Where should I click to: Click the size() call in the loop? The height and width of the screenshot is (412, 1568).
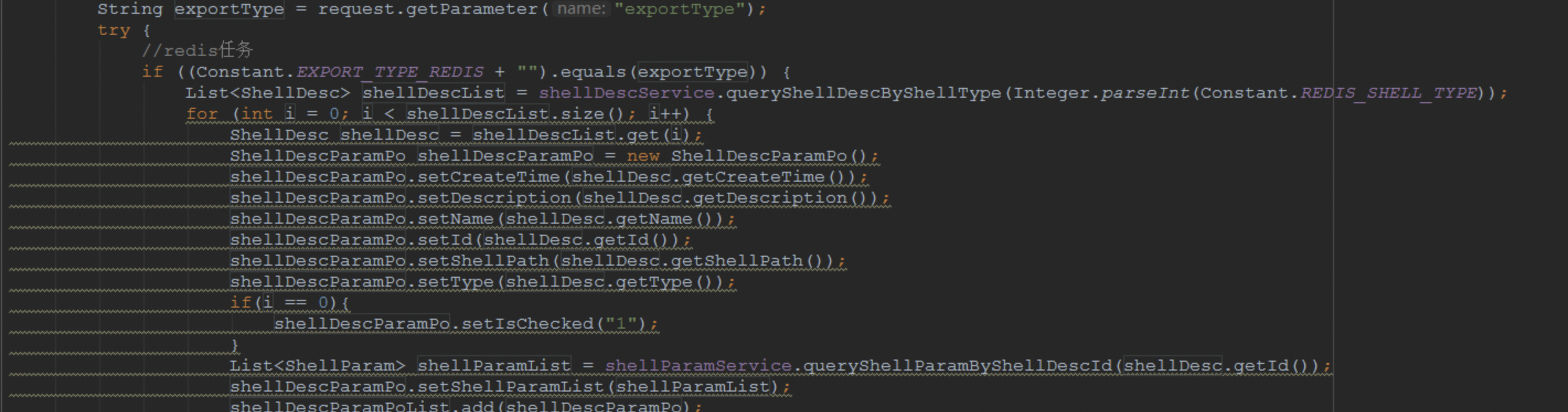593,114
